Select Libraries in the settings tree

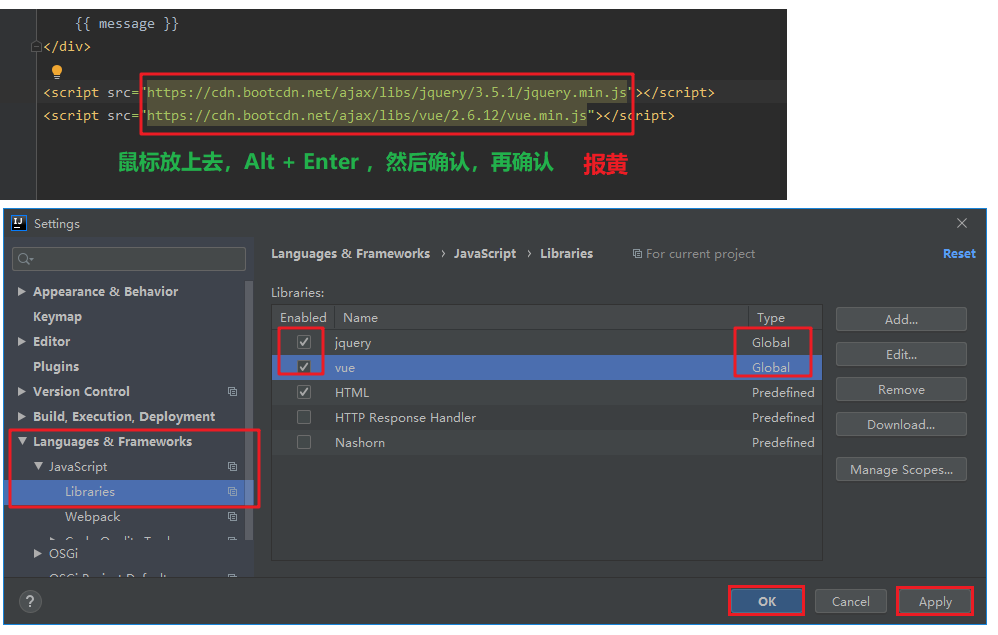click(90, 492)
